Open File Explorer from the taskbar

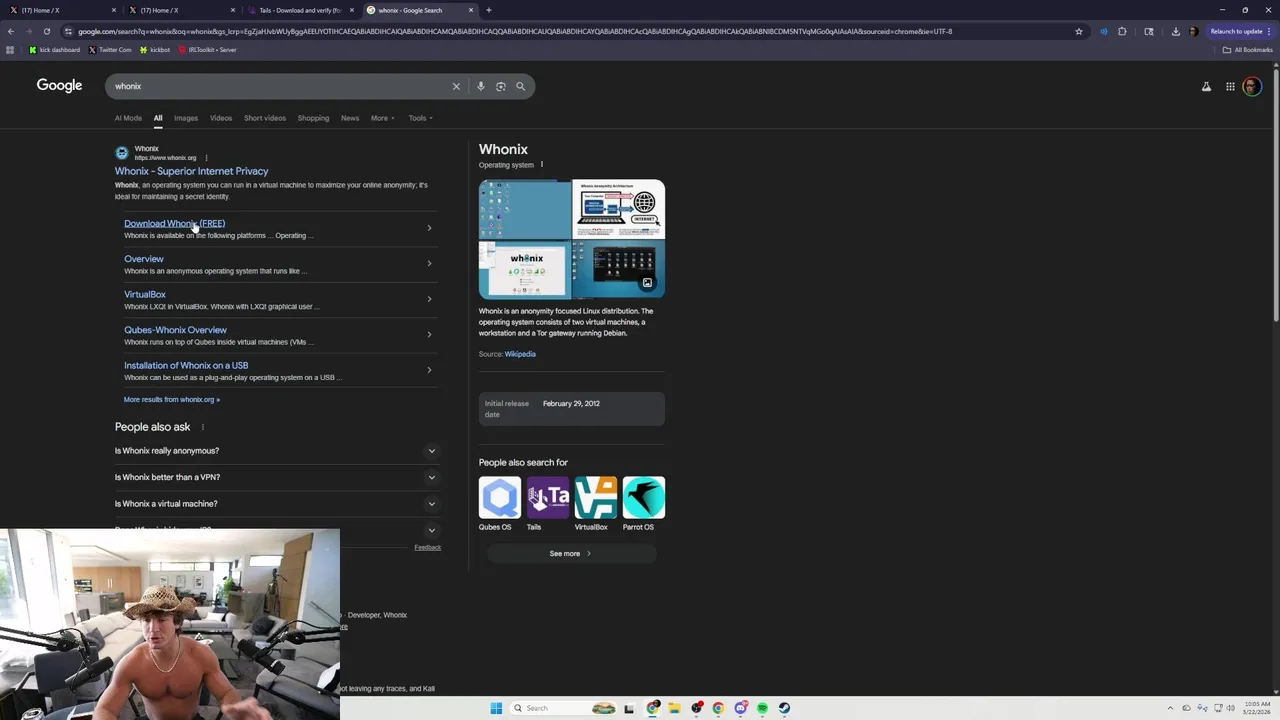click(x=674, y=708)
